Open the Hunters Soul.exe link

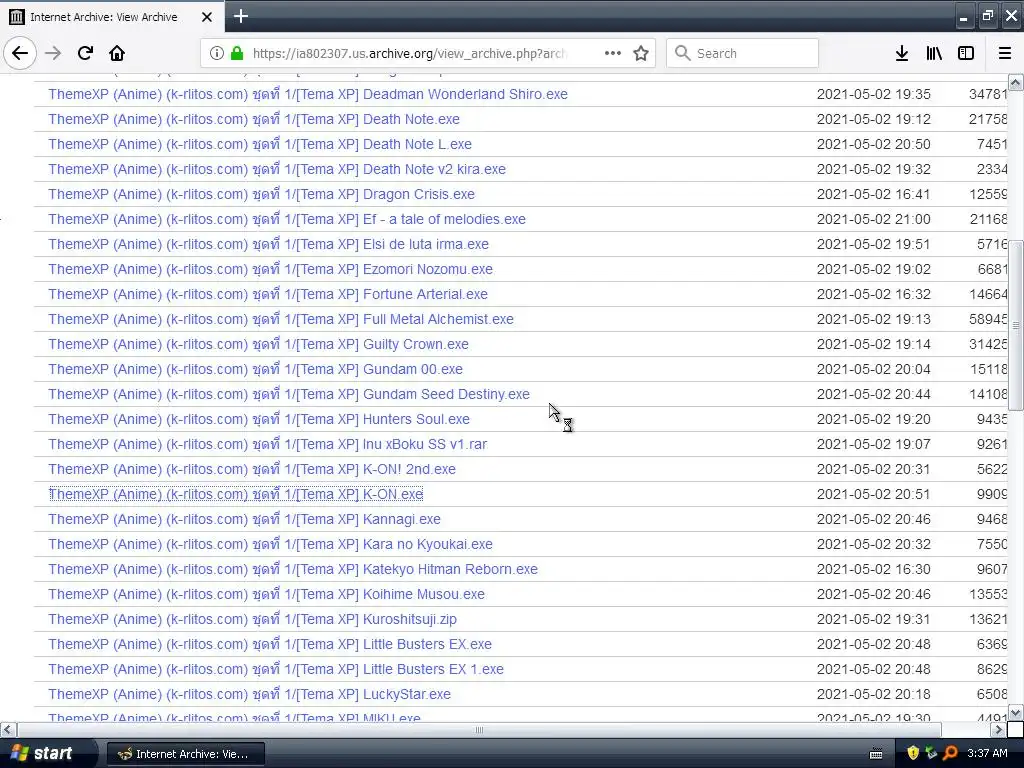(x=259, y=419)
